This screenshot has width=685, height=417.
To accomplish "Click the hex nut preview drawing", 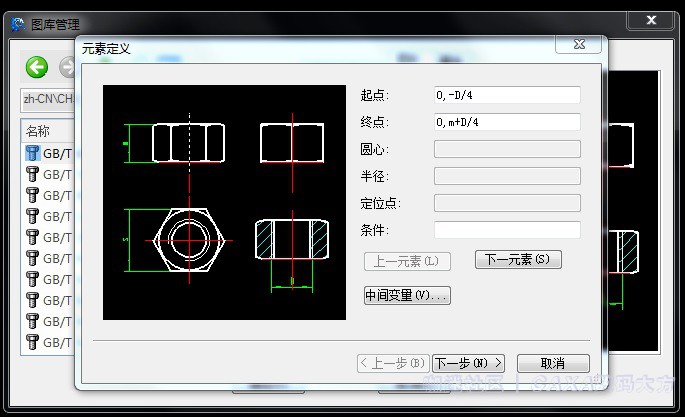I will pos(224,202).
